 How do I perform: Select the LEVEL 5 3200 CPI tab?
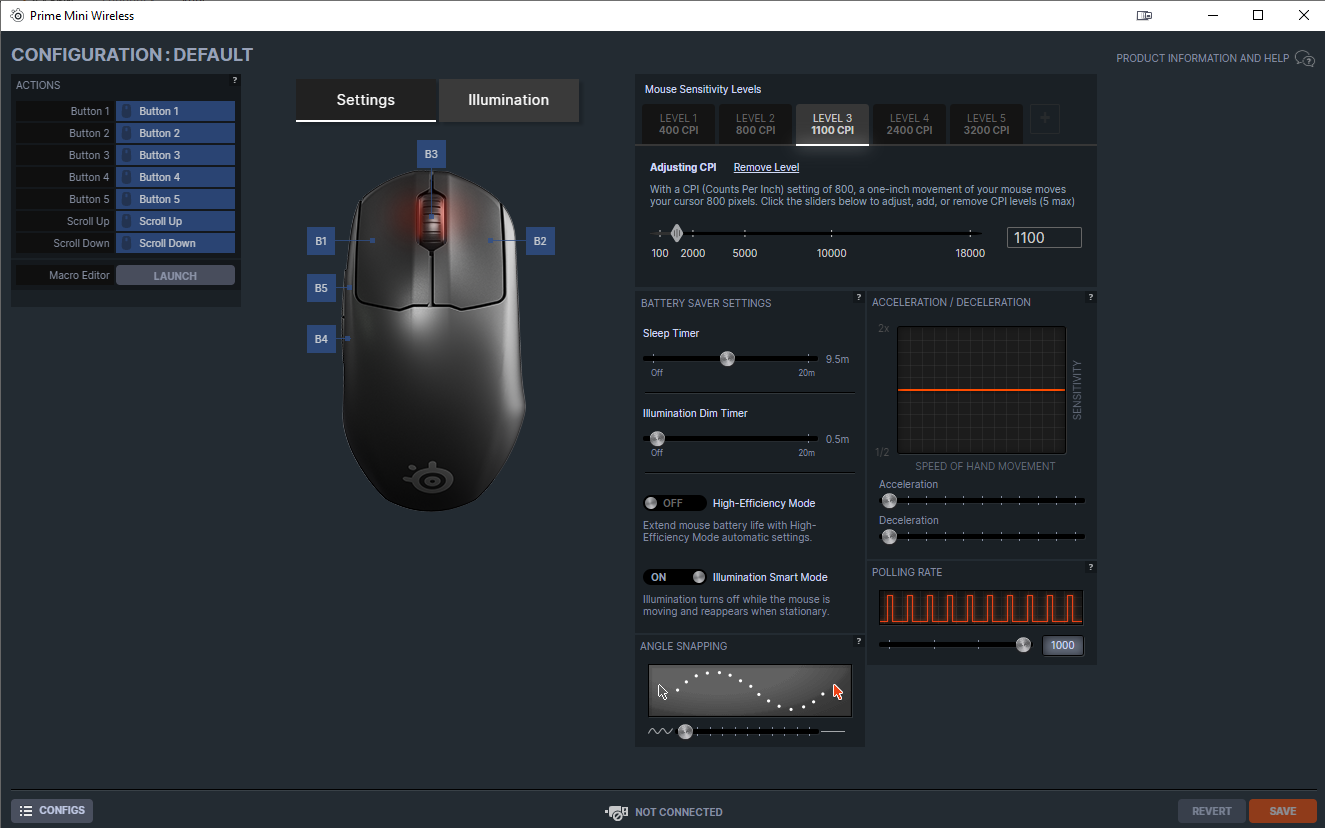point(985,124)
